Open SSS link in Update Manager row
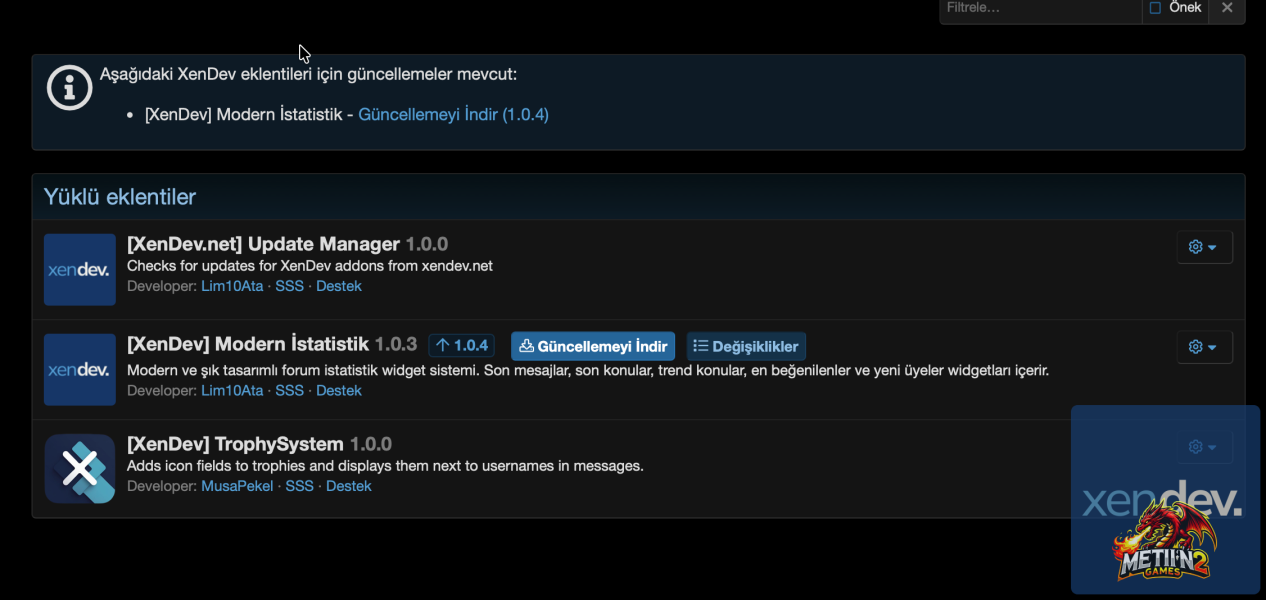The width and height of the screenshot is (1266, 600). (x=289, y=286)
